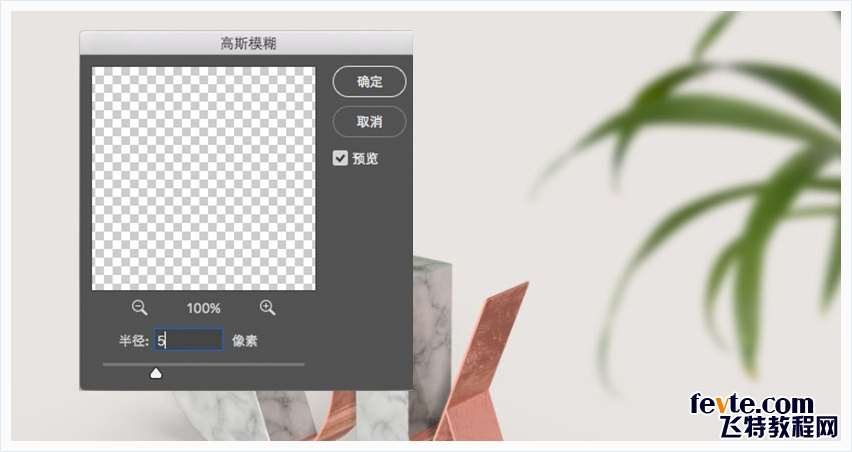This screenshot has height=452, width=852.
Task: Click the transparent checkerboard preview area
Action: (204, 178)
